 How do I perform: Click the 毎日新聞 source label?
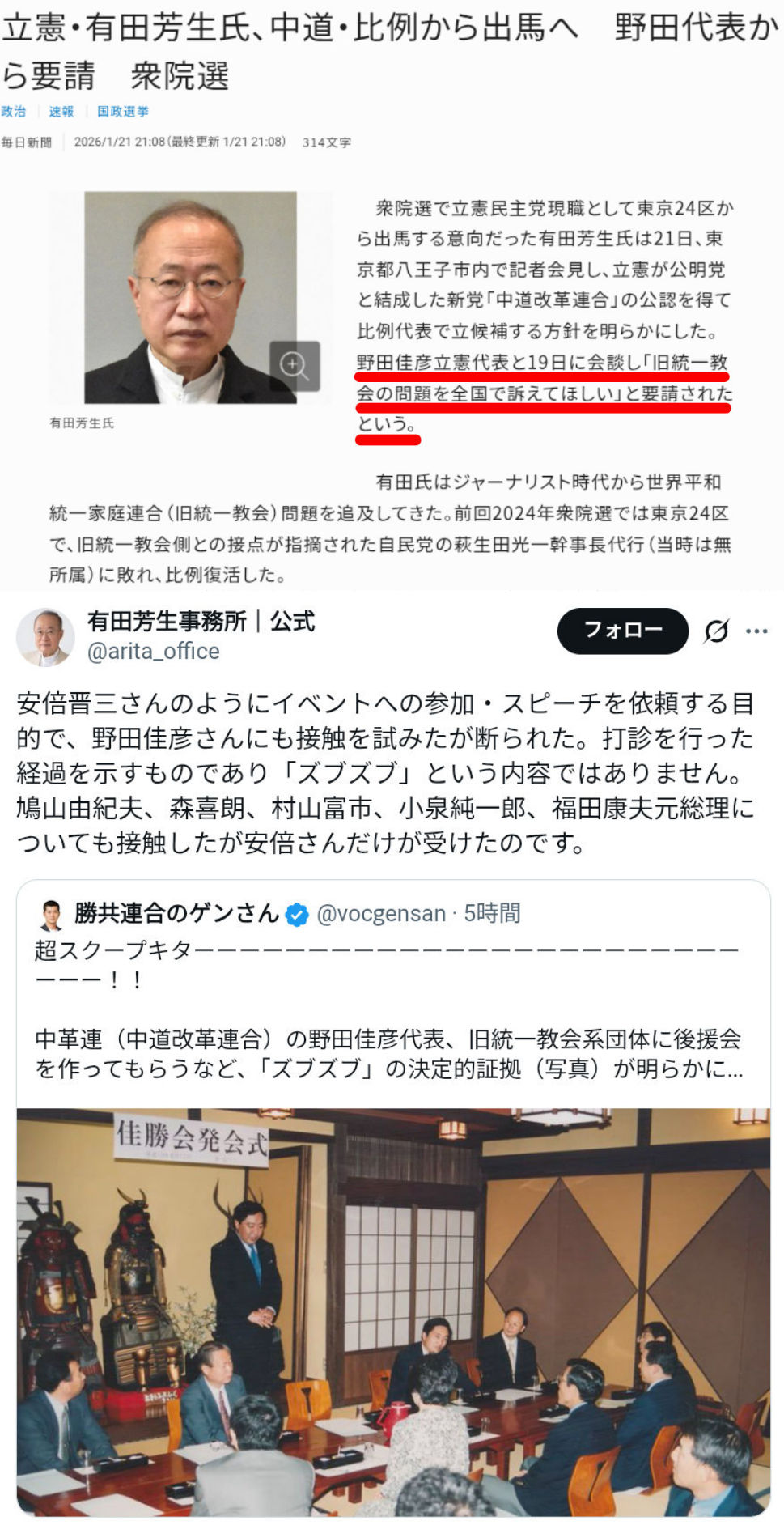pyautogui.click(x=27, y=142)
